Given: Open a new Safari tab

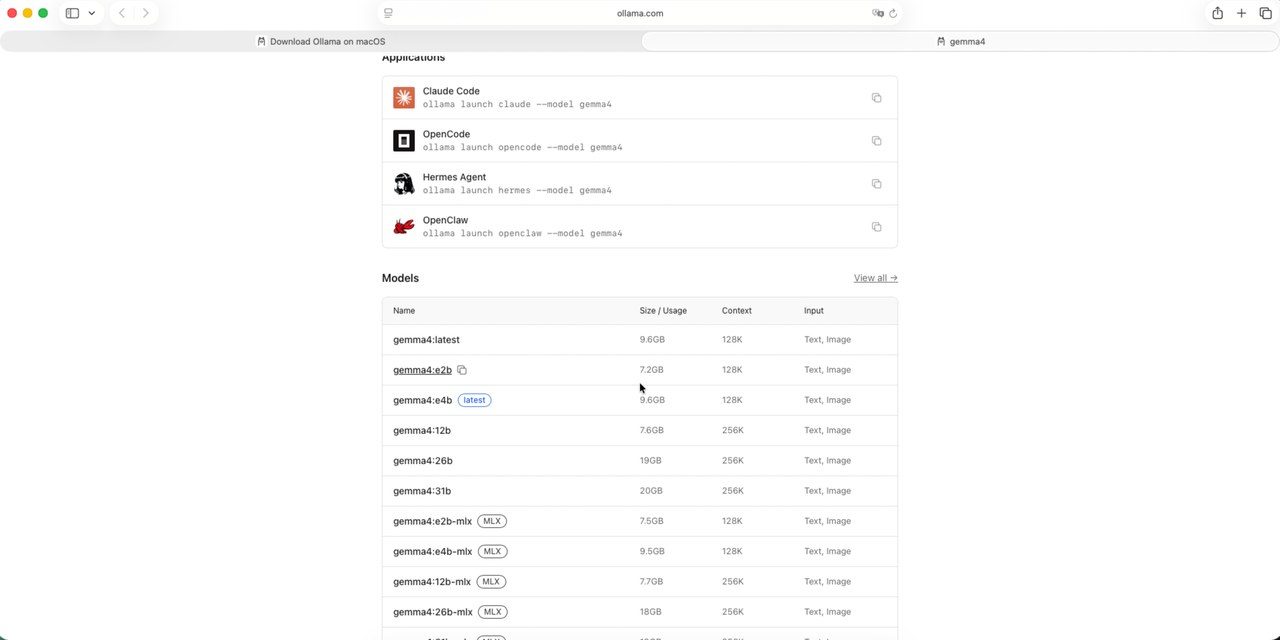Looking at the screenshot, I should point(1241,13).
